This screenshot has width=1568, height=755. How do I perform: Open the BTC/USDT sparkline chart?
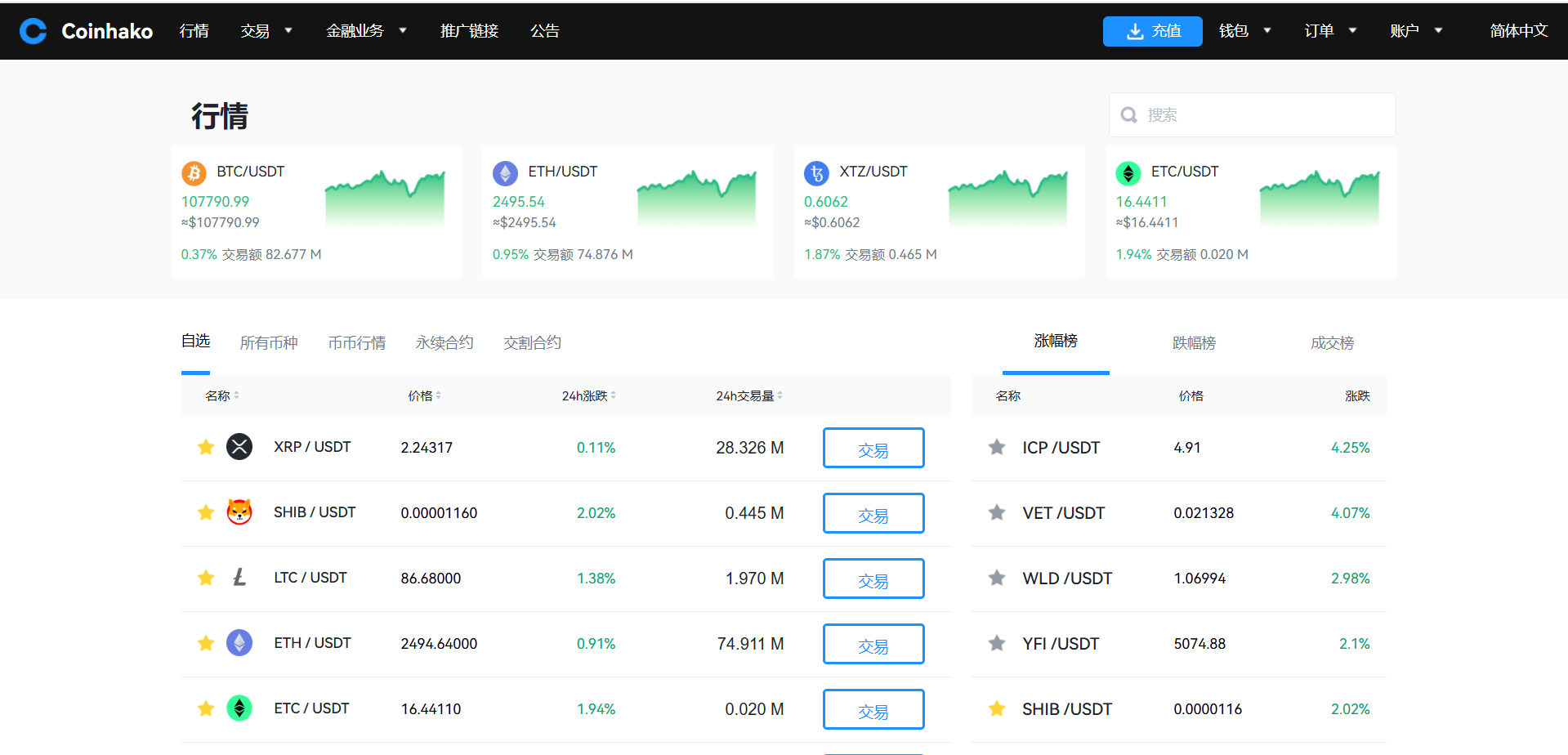[385, 199]
